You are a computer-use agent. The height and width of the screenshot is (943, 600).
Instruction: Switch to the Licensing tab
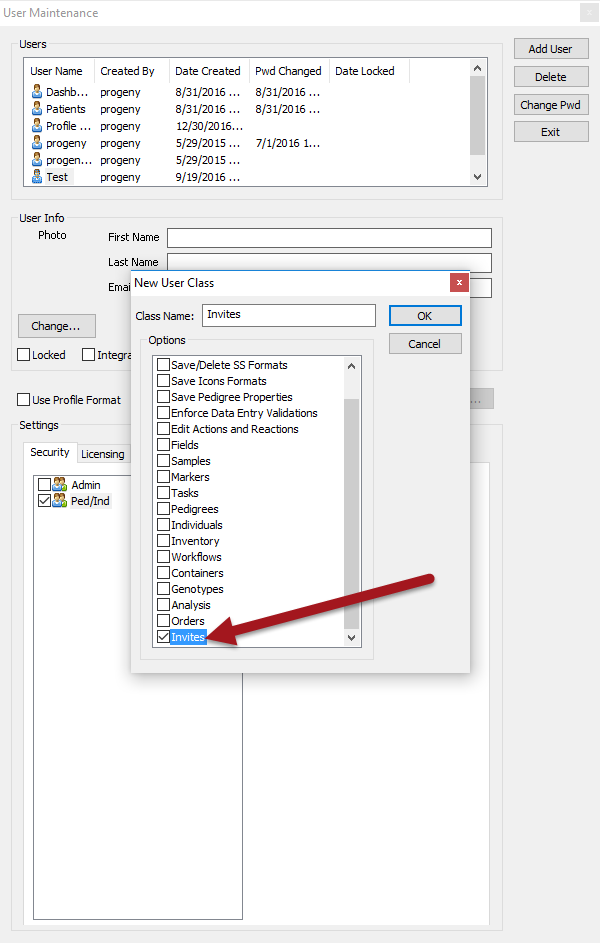click(103, 454)
